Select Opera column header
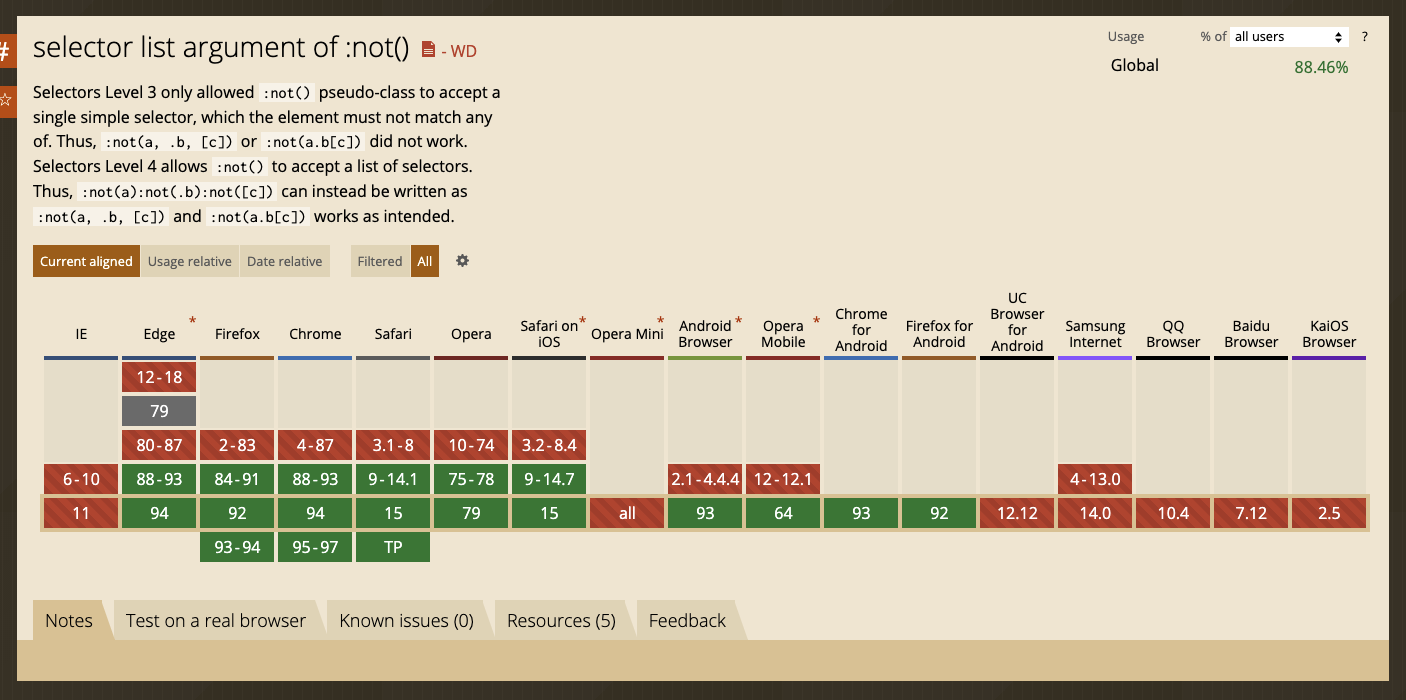The height and width of the screenshot is (700, 1406). point(471,334)
